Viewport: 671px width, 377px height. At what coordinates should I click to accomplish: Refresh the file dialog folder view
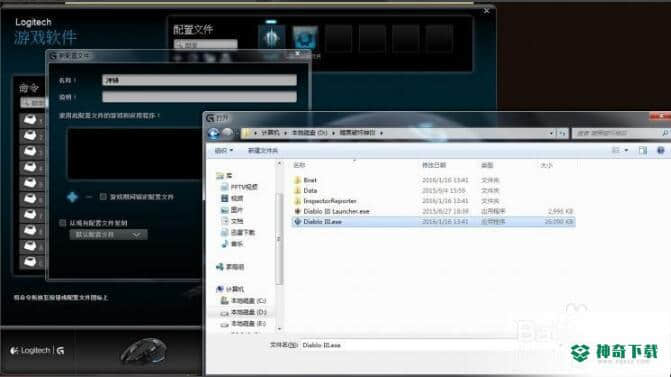[x=562, y=134]
